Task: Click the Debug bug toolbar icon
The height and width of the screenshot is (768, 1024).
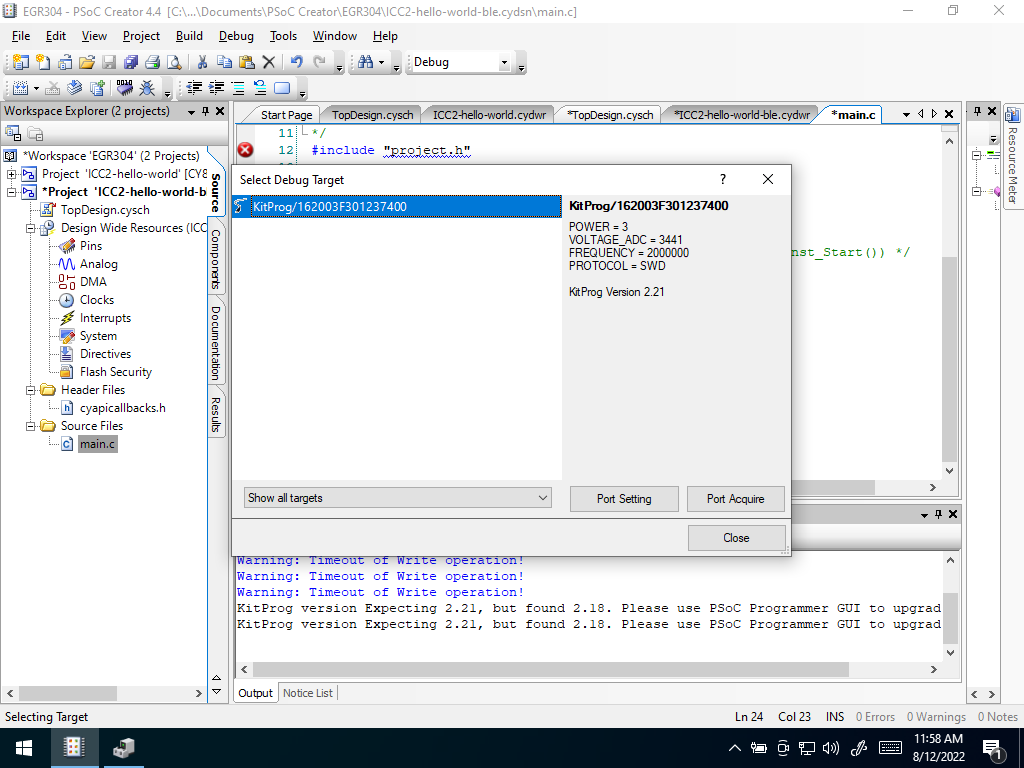Action: (x=148, y=88)
